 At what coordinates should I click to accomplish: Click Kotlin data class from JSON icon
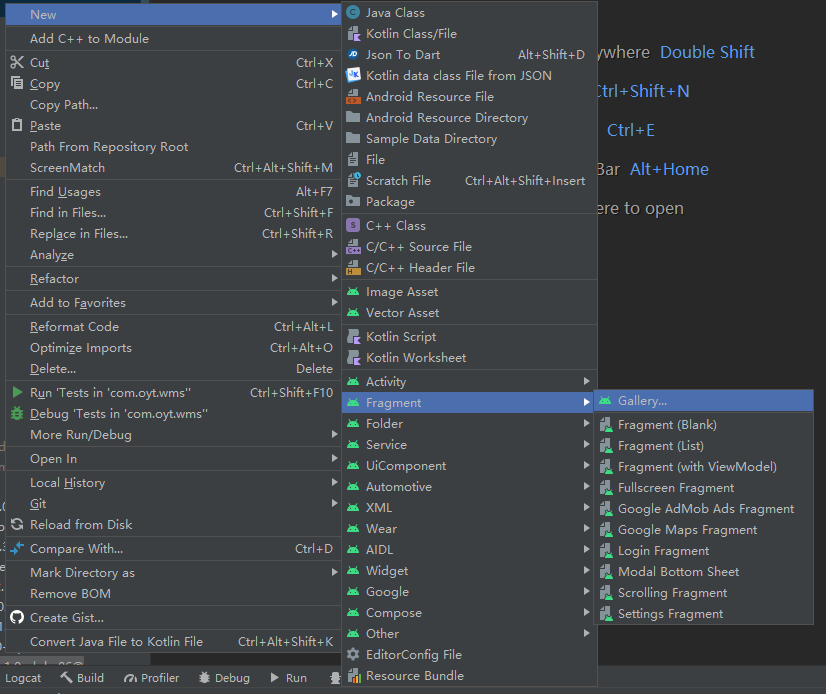coord(353,75)
